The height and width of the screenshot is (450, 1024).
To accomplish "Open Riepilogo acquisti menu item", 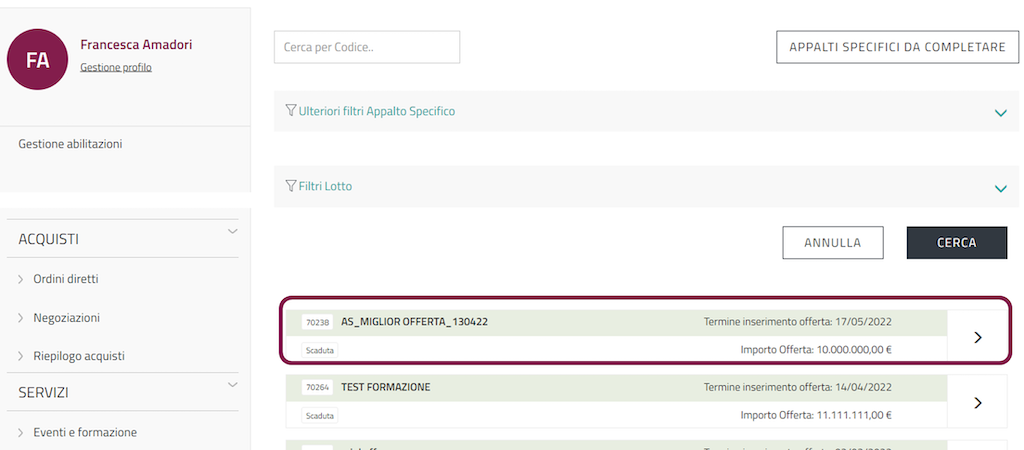I will 78,356.
